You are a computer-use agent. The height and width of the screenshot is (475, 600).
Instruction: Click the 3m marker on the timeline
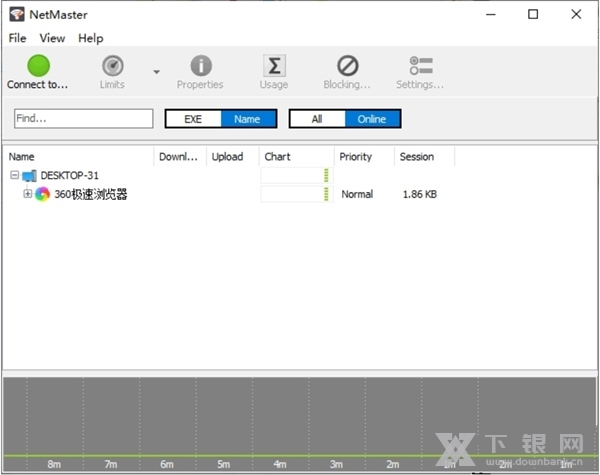point(336,464)
